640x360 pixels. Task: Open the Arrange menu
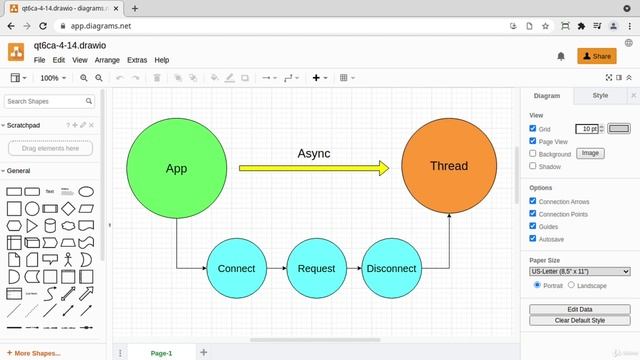pos(107,60)
